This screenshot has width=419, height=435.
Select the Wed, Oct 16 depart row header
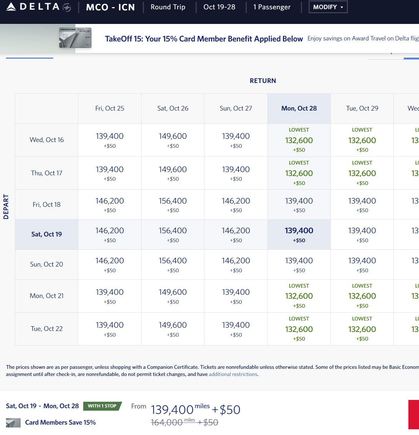click(x=47, y=140)
